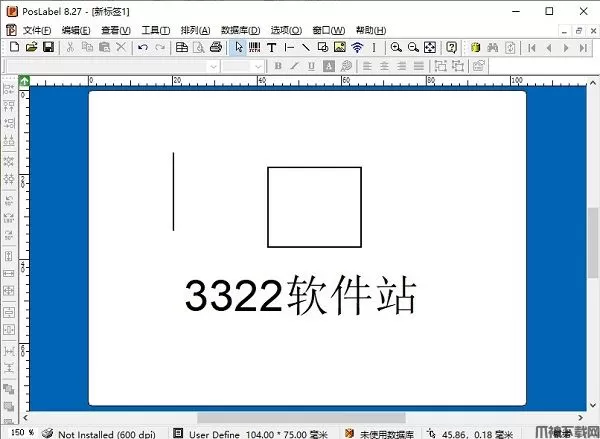Set text alignment to center

tap(384, 66)
